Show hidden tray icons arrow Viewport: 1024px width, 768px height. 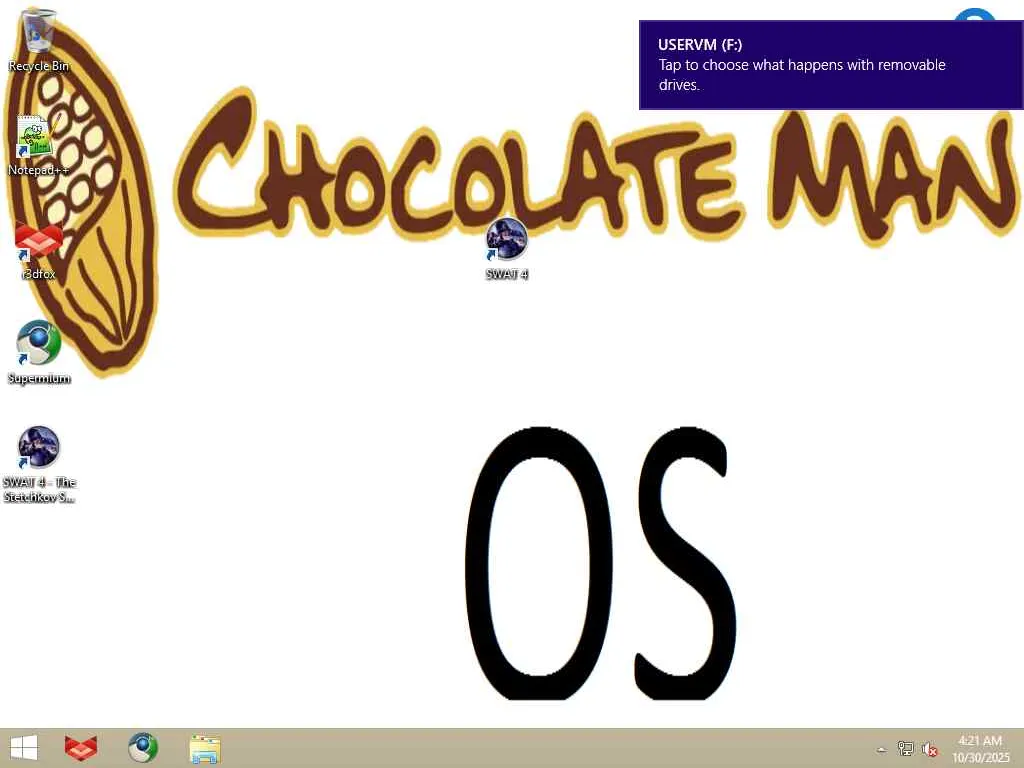(x=881, y=750)
